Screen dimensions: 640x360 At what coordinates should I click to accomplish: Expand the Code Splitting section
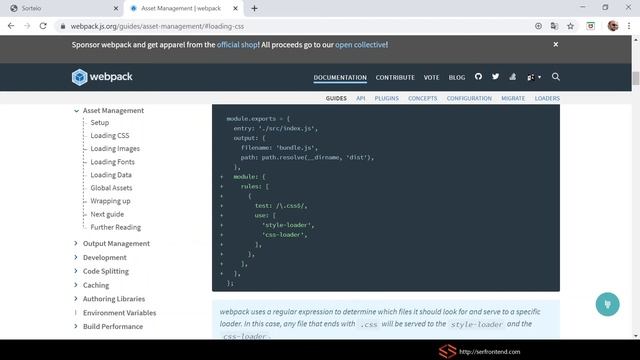point(76,271)
